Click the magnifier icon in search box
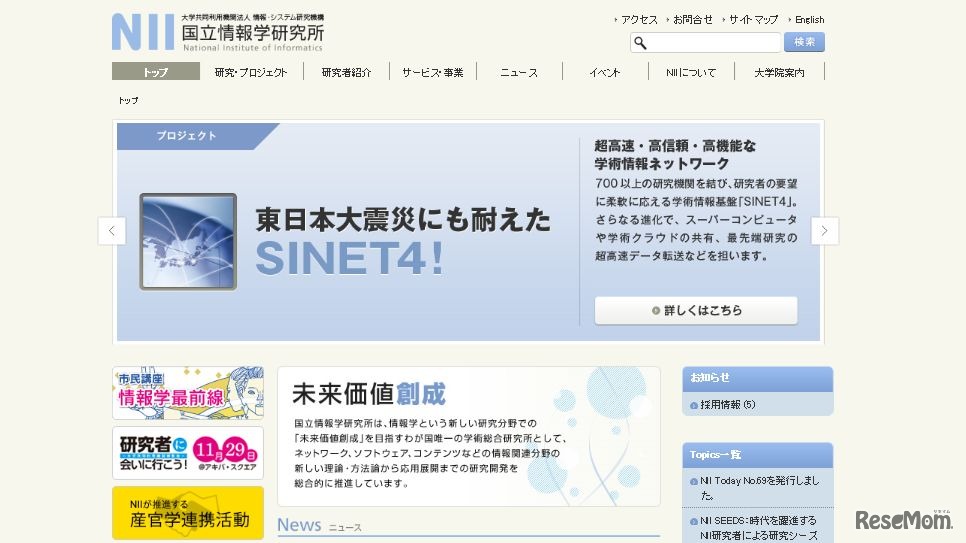 coord(640,43)
